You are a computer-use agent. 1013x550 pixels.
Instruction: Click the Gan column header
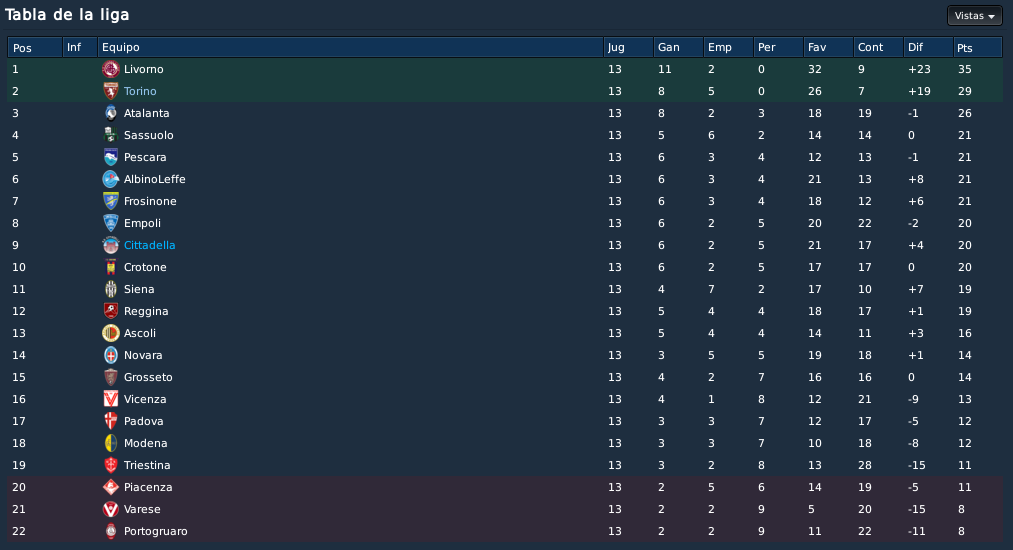coord(678,47)
